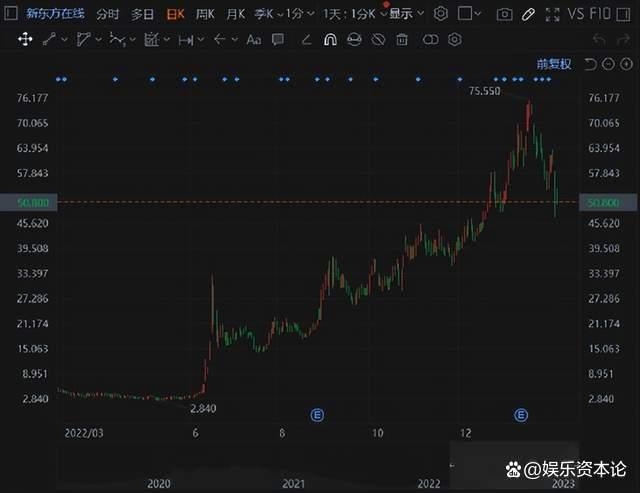640x493 pixels.
Task: Click the first E event marker on chart
Action: [316, 414]
